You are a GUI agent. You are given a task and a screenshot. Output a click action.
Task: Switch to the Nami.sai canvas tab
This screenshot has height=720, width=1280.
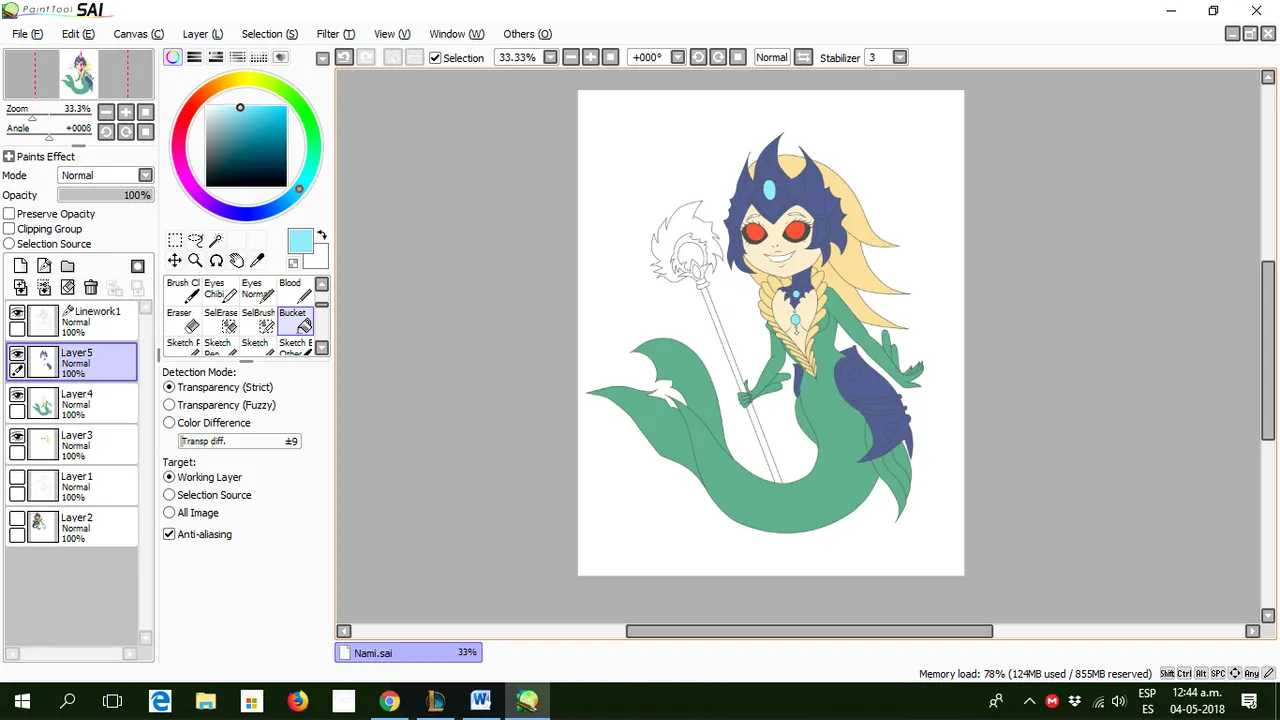click(x=408, y=652)
